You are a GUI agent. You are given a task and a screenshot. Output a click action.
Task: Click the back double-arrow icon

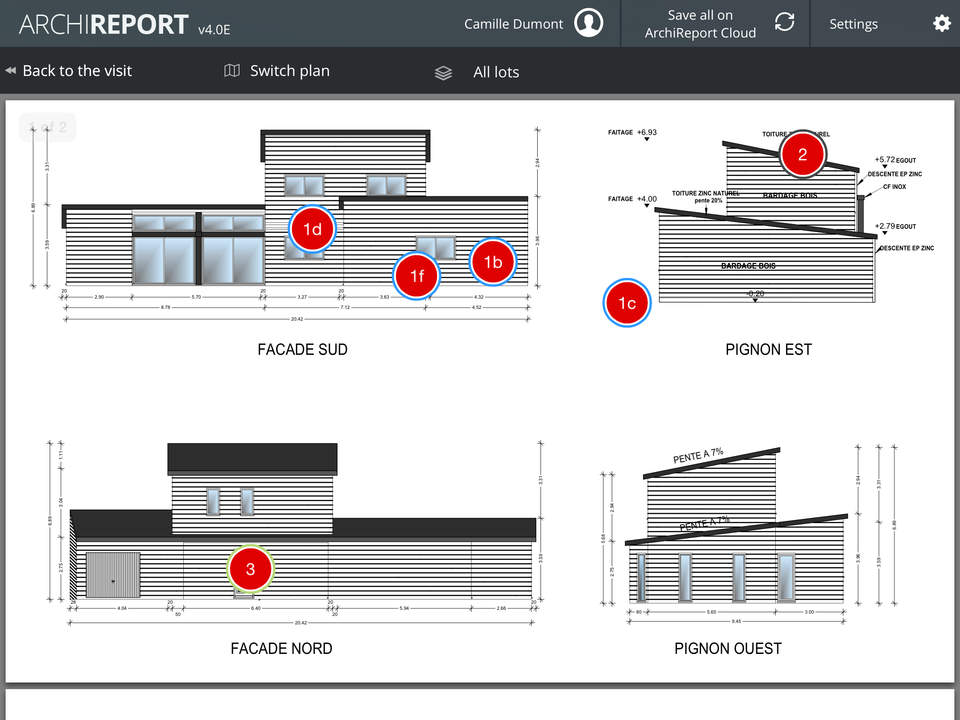click(10, 71)
